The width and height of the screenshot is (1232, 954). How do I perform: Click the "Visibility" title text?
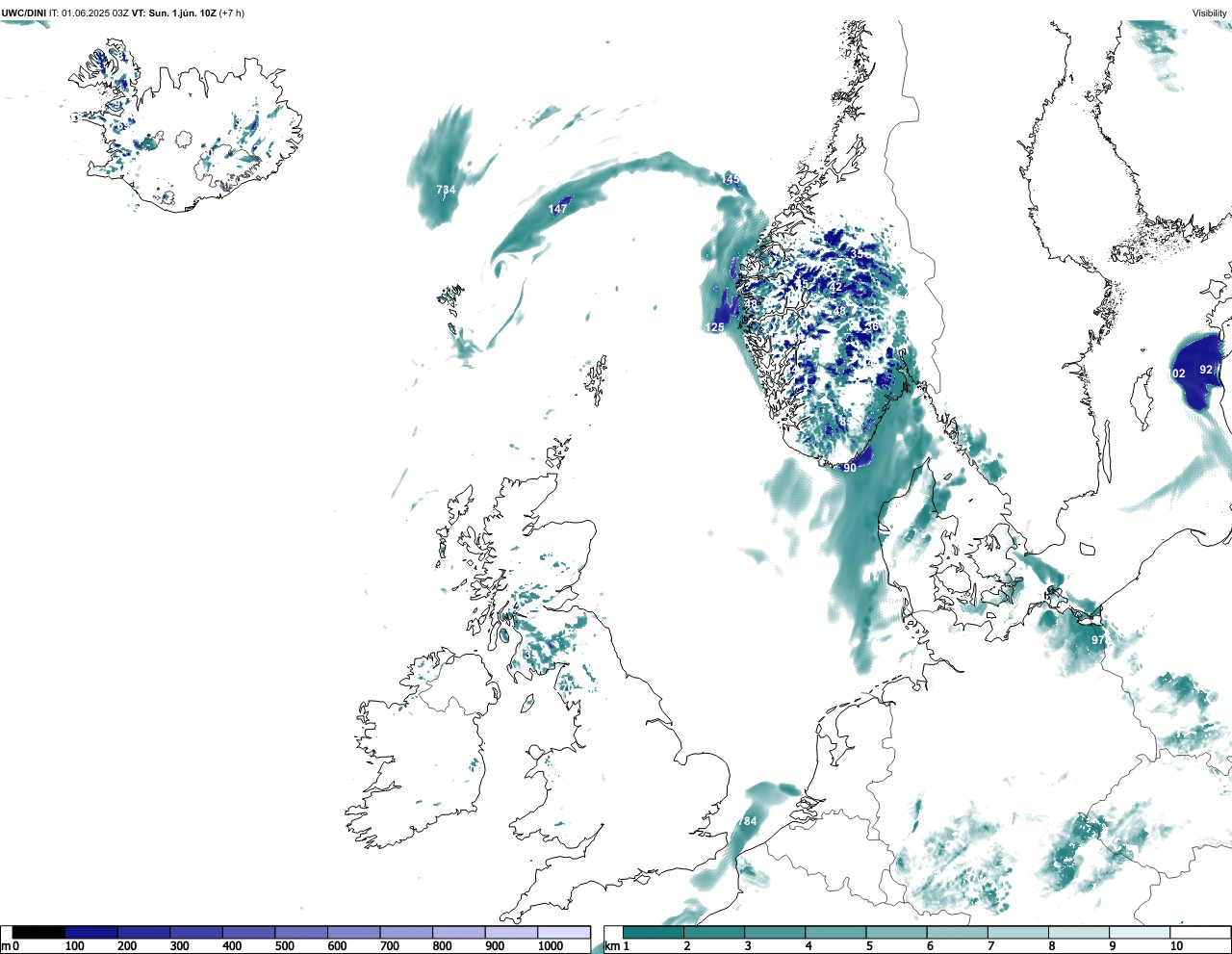[1210, 13]
